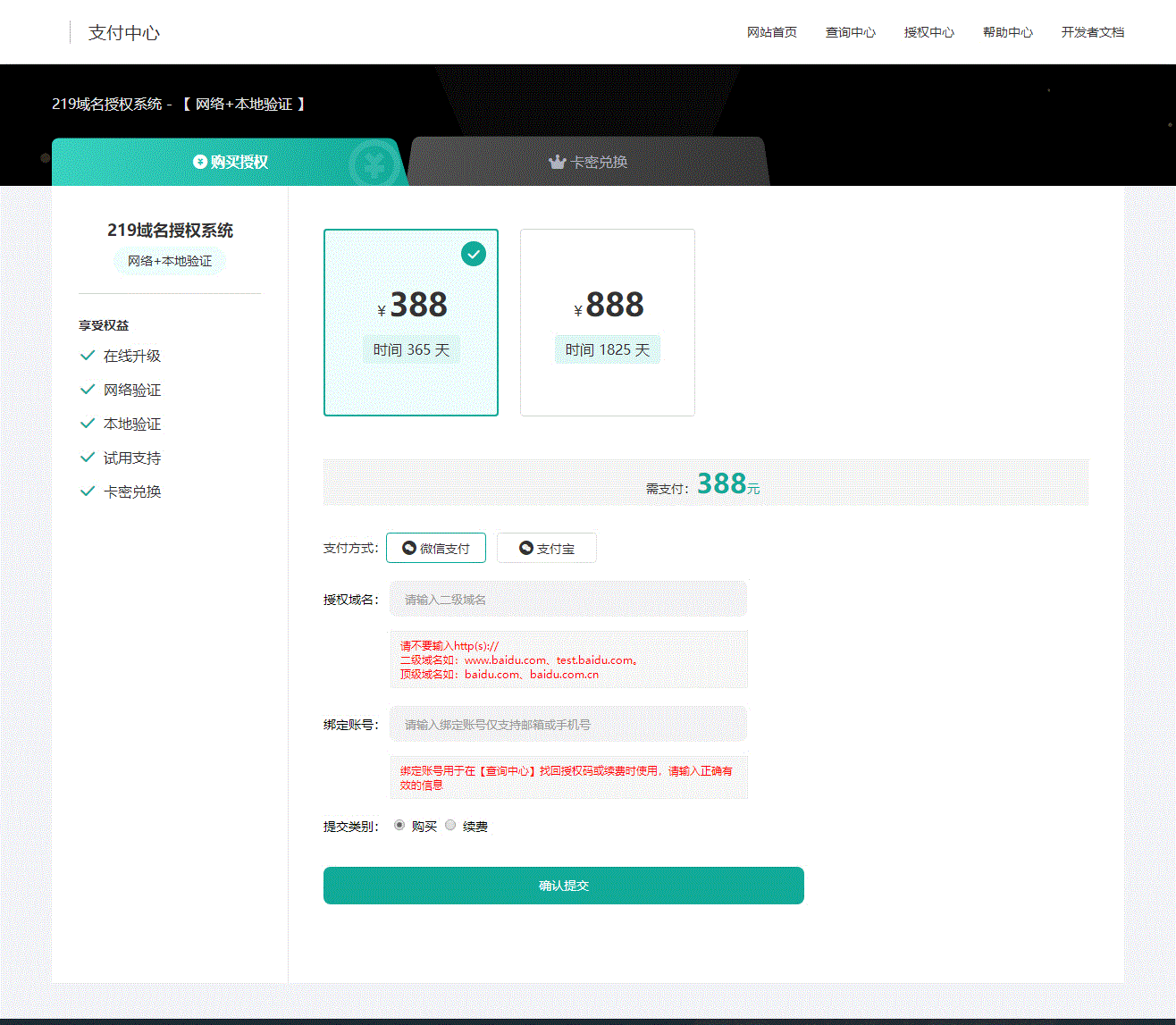
Task: Select the 购买 radio button
Action: coord(399,826)
